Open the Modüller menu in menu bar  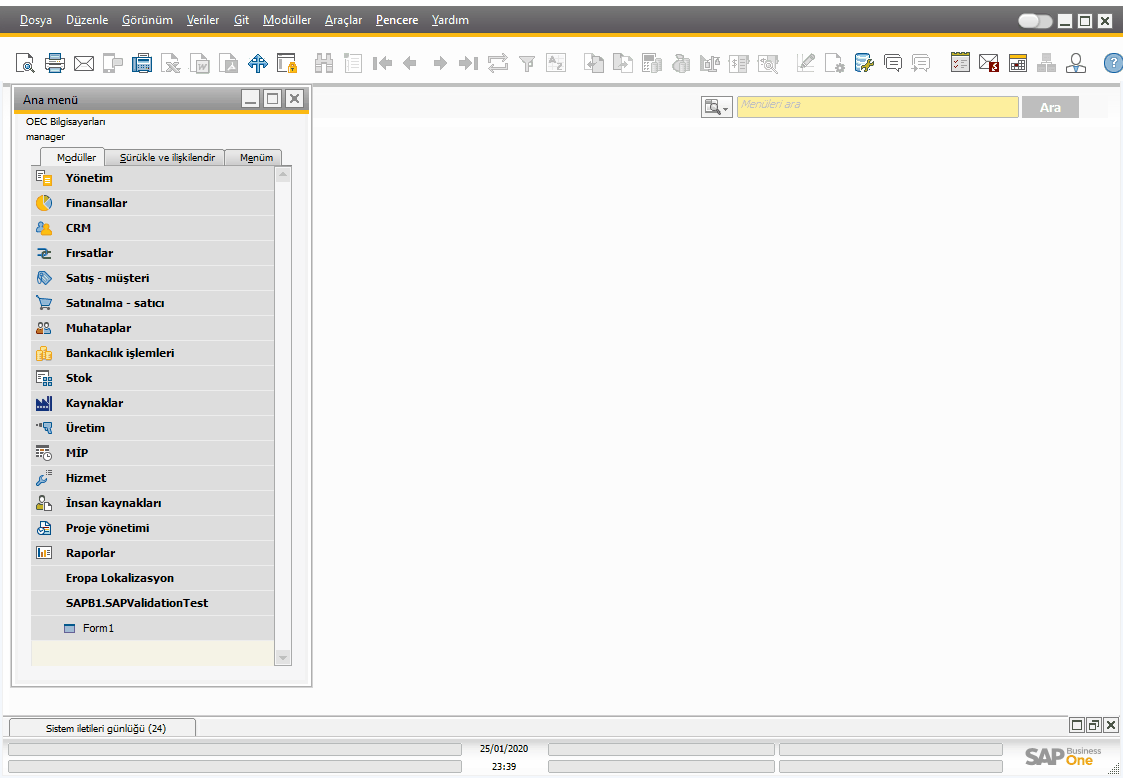tap(287, 20)
